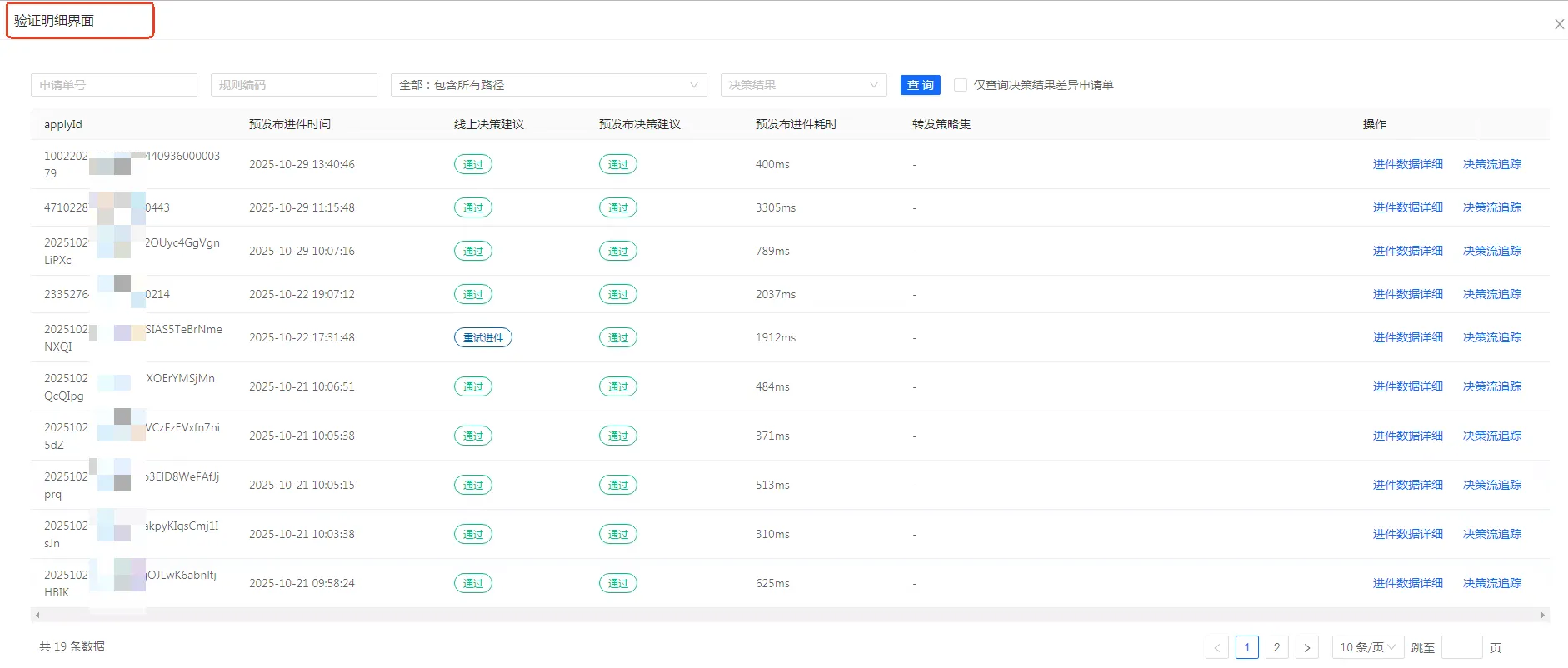
Task: Click 预发布 通过 tag for 3305ms row
Action: [x=617, y=207]
